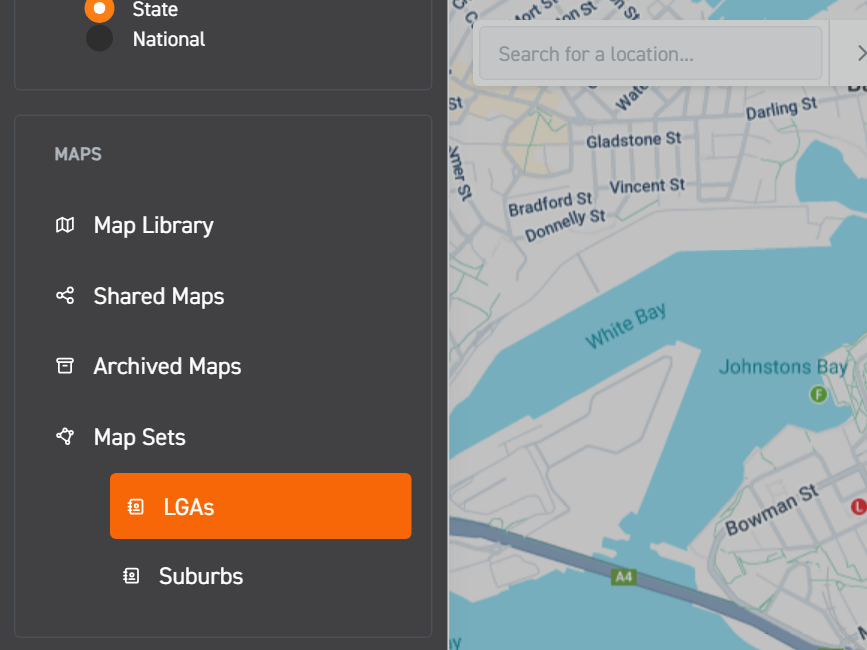Click the Archived Maps archive box icon
This screenshot has width=867, height=650.
pyautogui.click(x=64, y=366)
